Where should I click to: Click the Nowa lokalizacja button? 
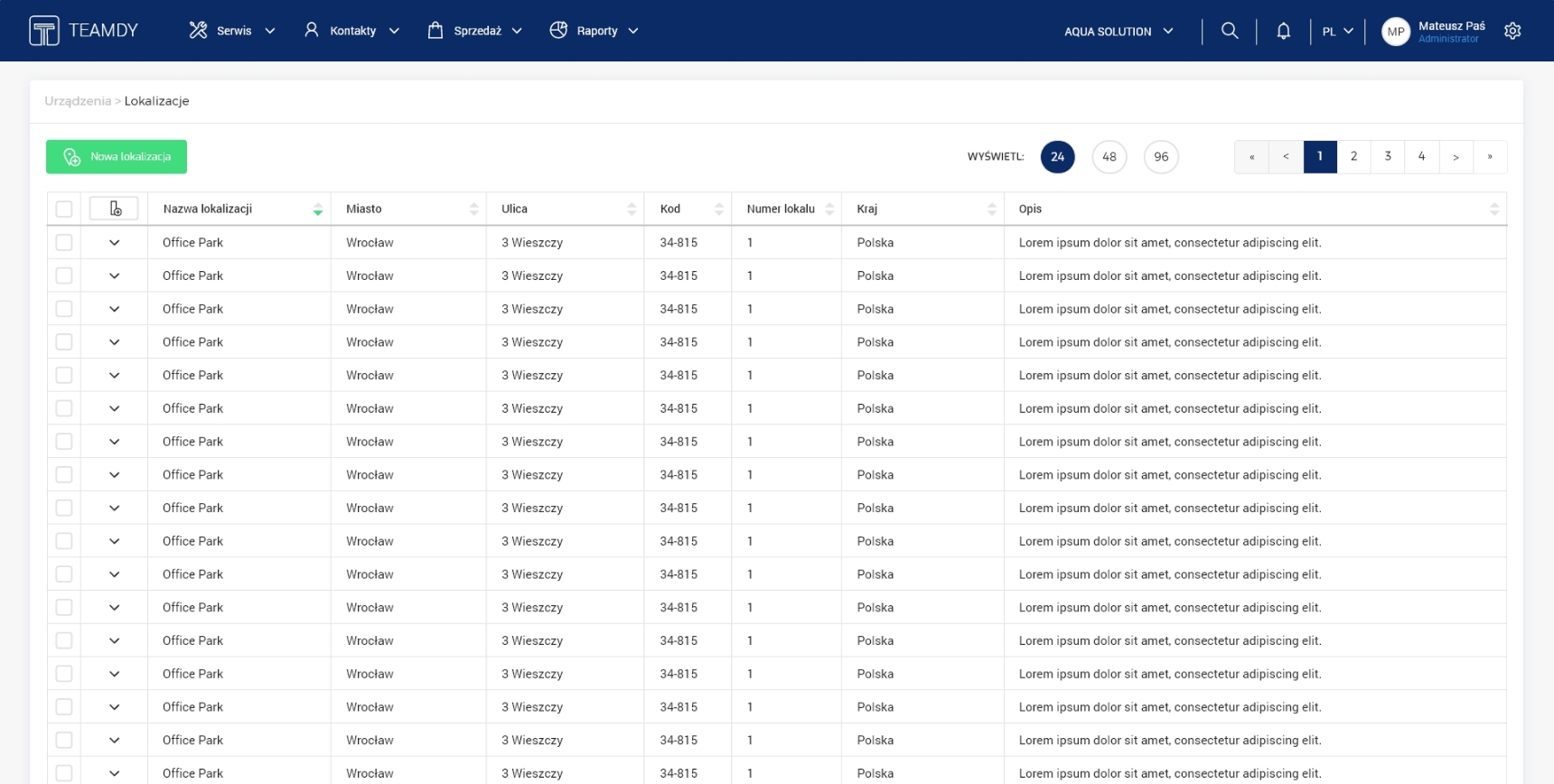point(117,156)
